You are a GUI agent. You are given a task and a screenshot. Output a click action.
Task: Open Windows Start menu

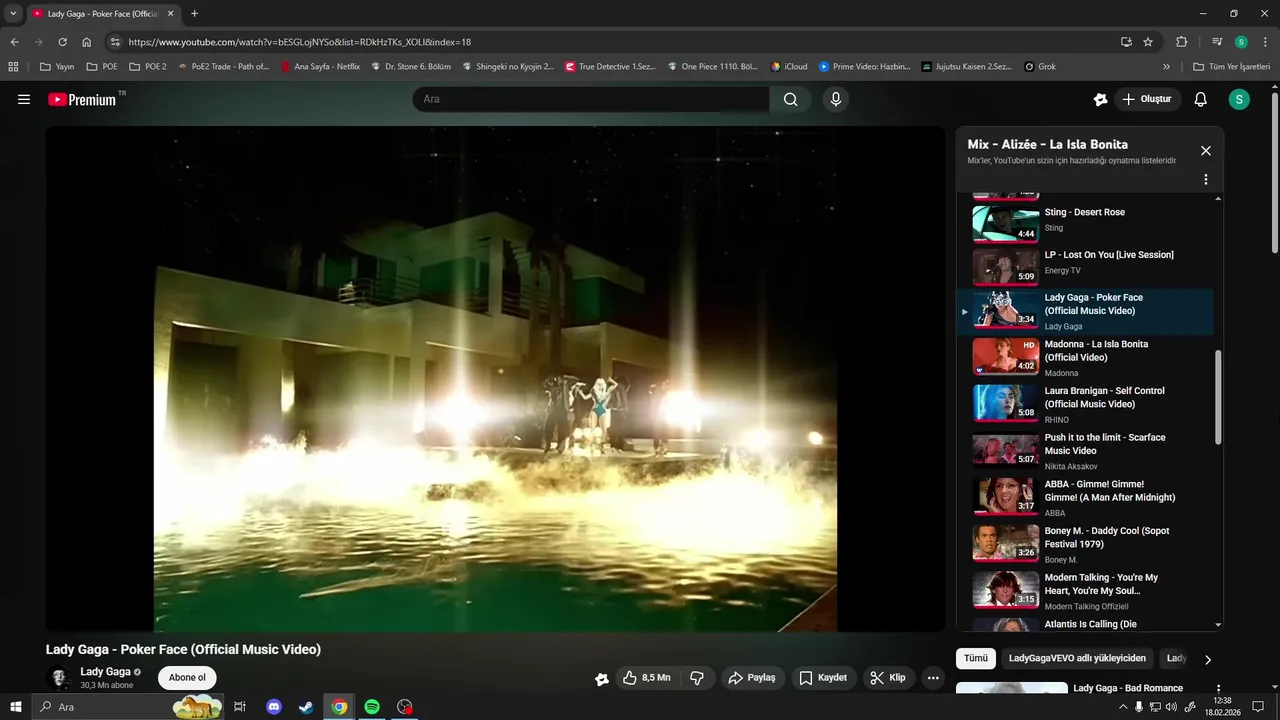coord(16,707)
